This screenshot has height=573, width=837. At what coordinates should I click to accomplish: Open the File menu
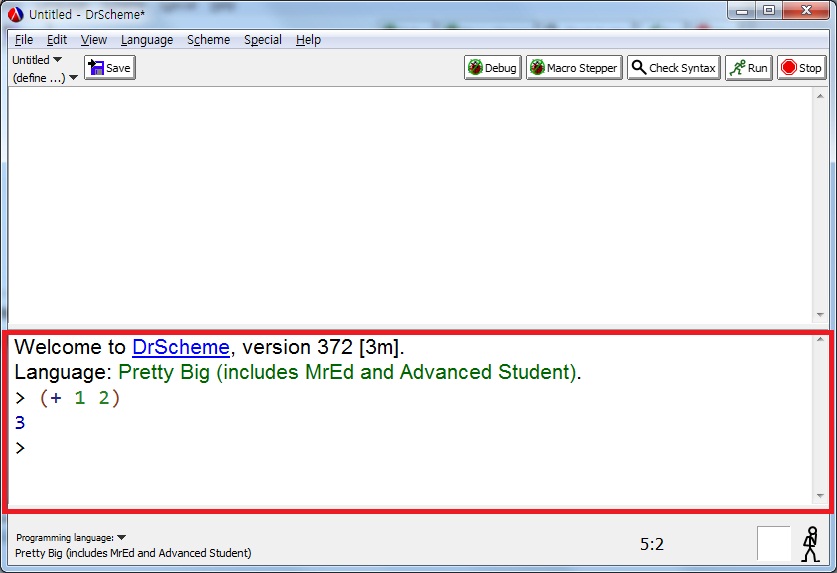pos(24,40)
